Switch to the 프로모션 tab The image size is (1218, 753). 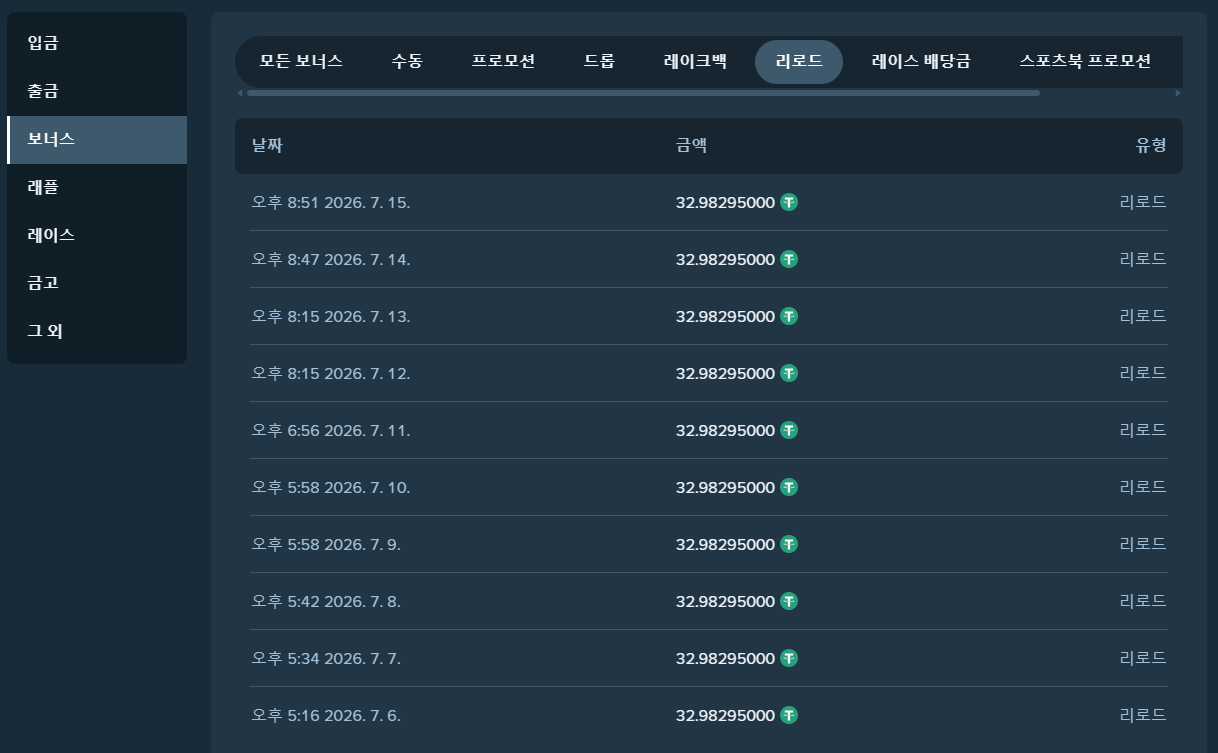pyautogui.click(x=503, y=61)
